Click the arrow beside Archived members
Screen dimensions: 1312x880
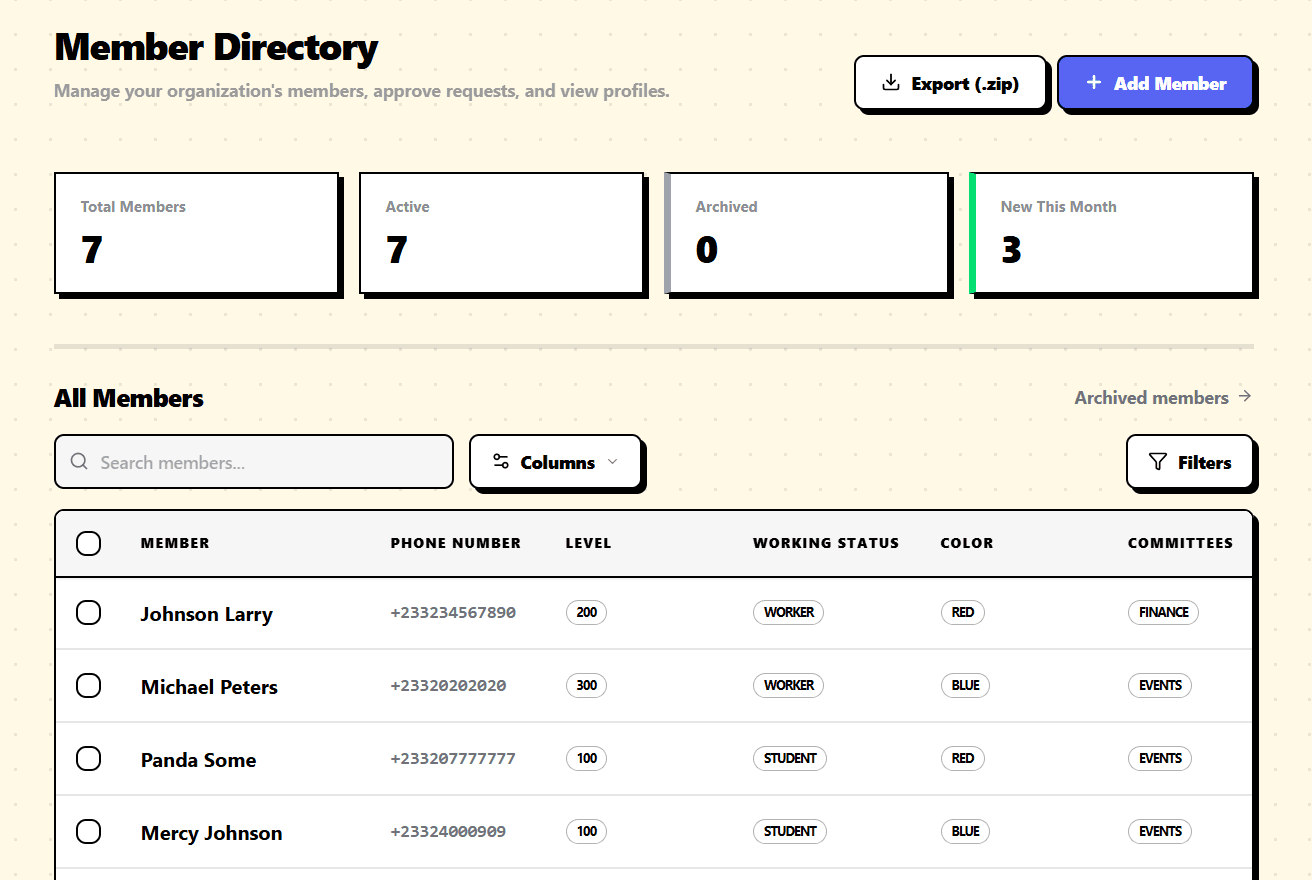tap(1245, 397)
